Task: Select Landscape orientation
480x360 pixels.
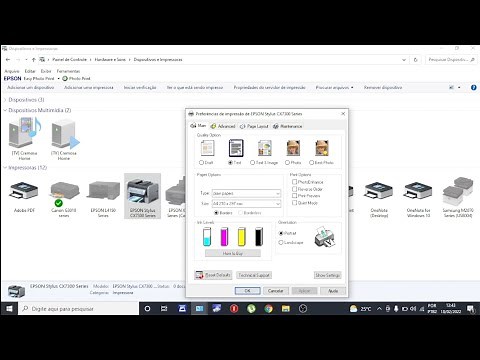Action: [x=281, y=243]
